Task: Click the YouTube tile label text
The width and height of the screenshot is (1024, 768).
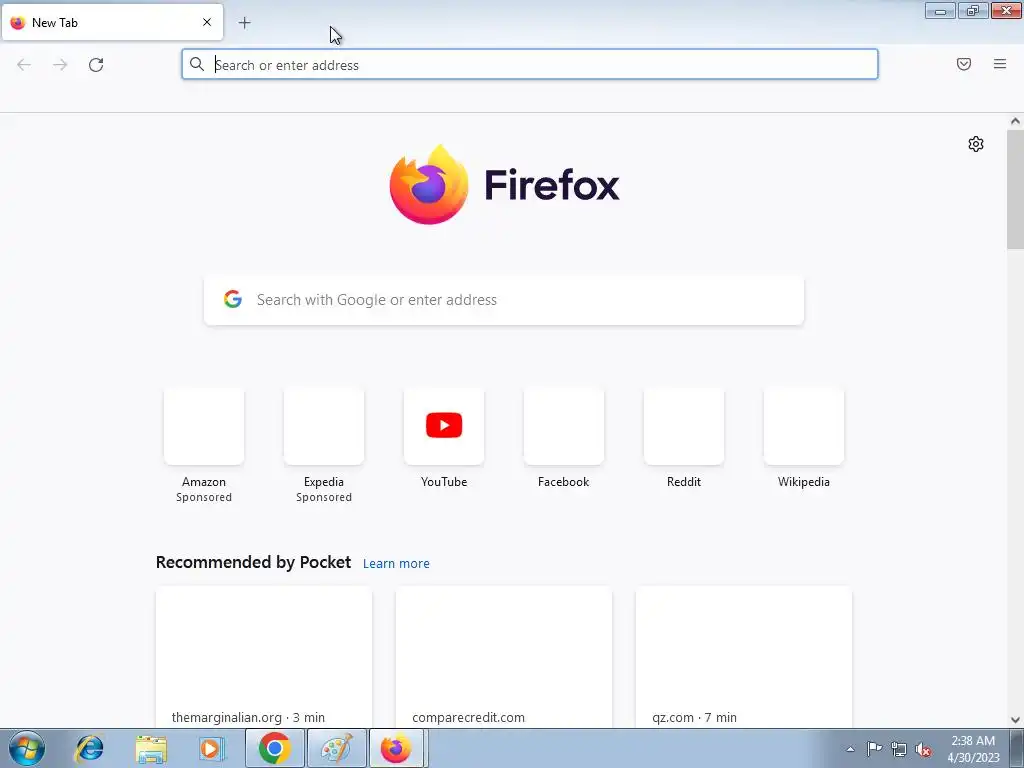Action: point(444,482)
